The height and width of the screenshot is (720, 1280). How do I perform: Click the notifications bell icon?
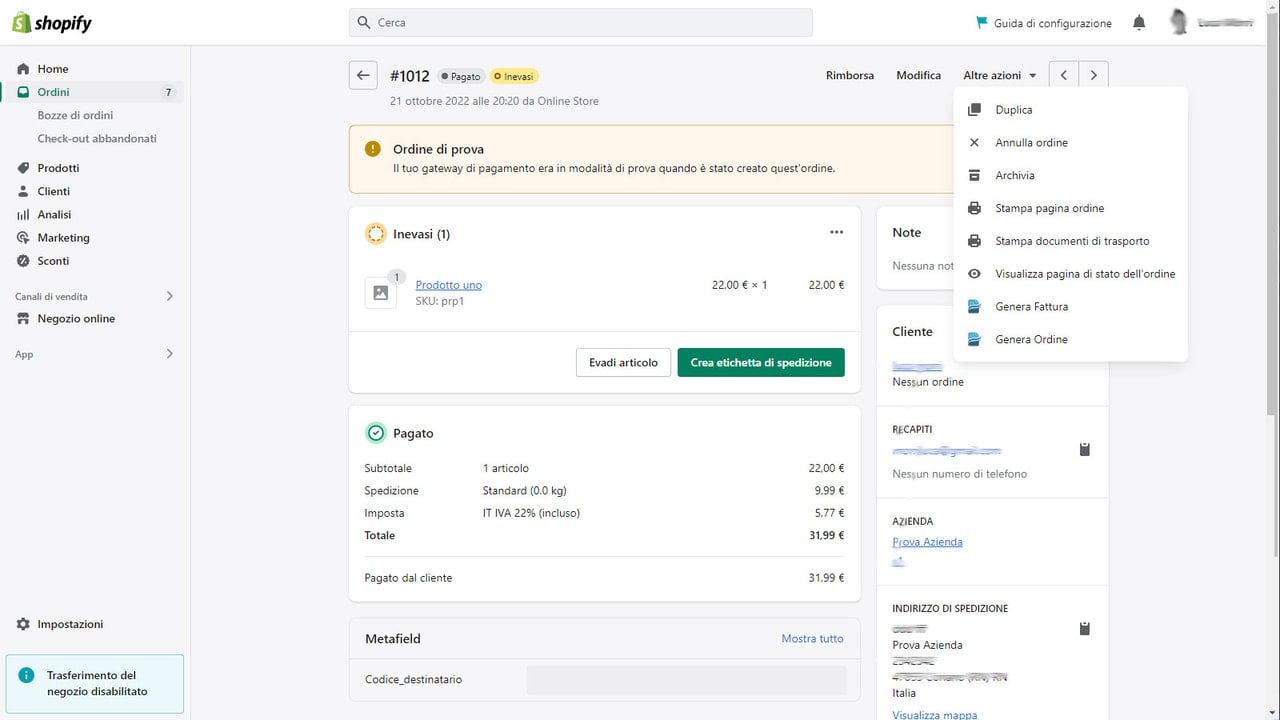click(x=1139, y=23)
